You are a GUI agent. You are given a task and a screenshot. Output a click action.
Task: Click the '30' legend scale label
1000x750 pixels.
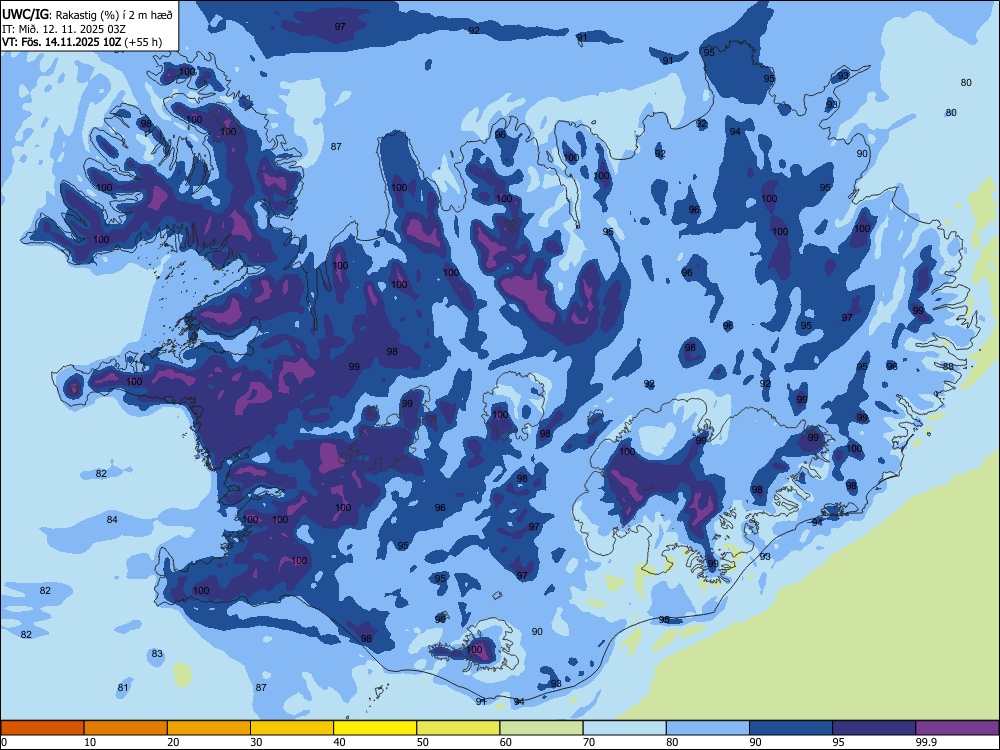click(256, 742)
